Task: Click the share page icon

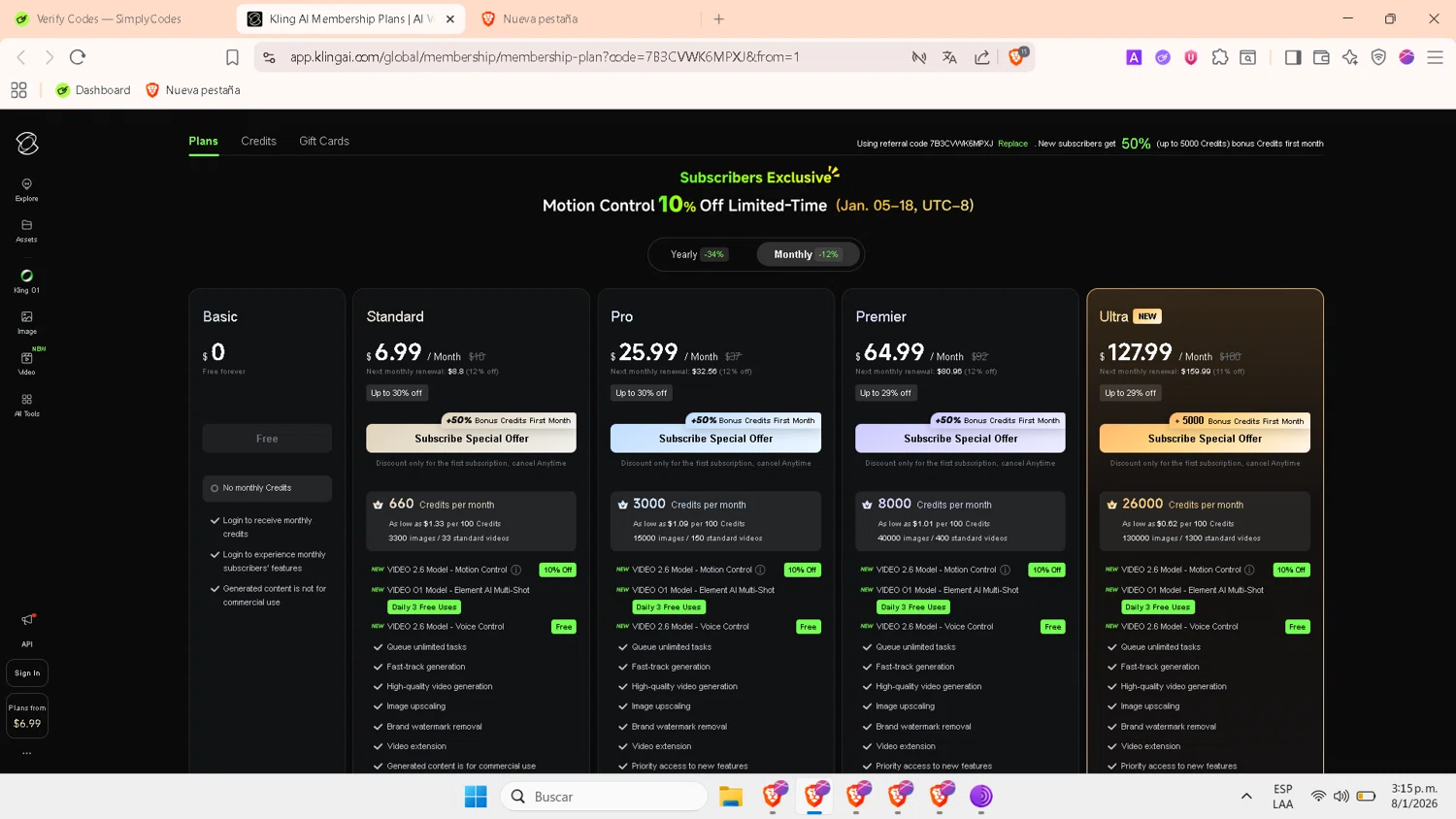Action: (x=982, y=57)
